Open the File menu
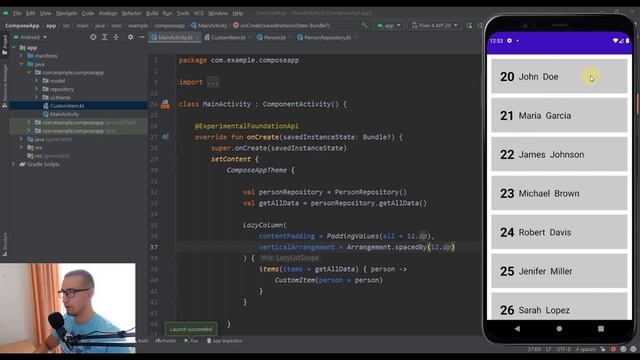The width and height of the screenshot is (640, 360). (17, 13)
